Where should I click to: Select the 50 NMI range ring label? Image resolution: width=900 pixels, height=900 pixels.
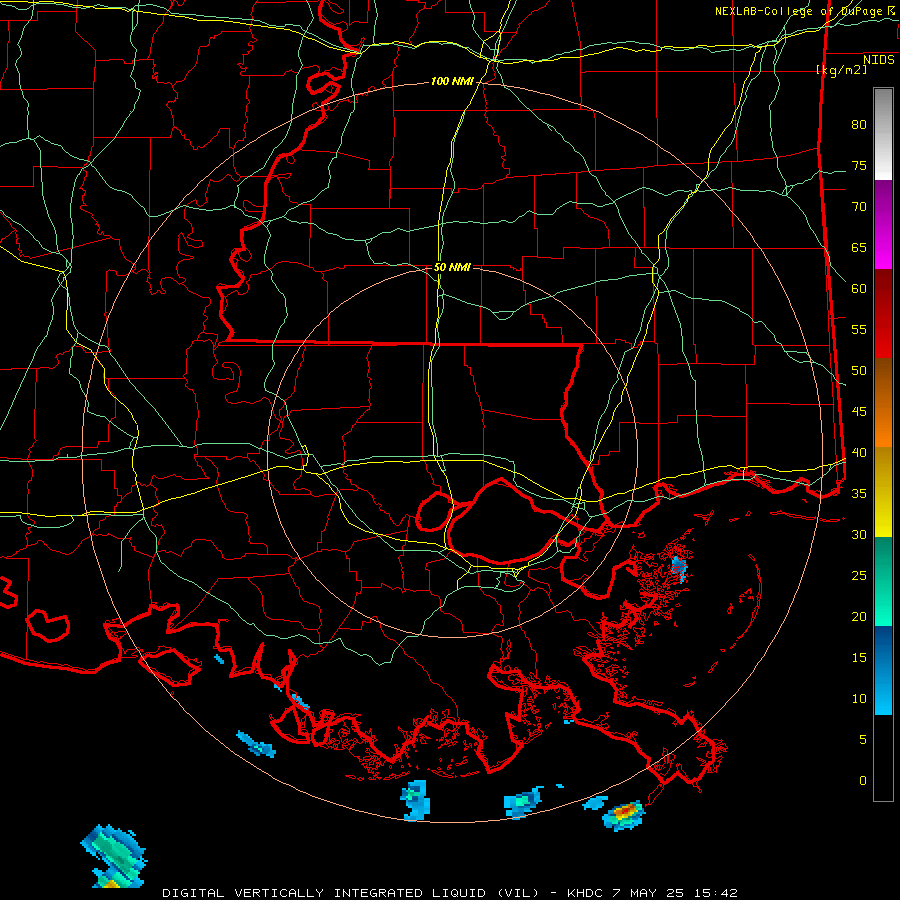pyautogui.click(x=452, y=267)
